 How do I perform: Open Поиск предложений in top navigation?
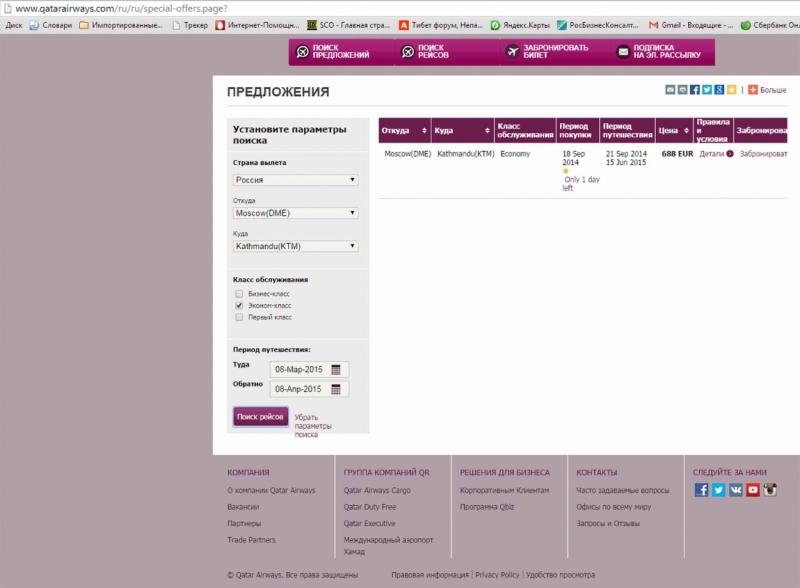[341, 52]
